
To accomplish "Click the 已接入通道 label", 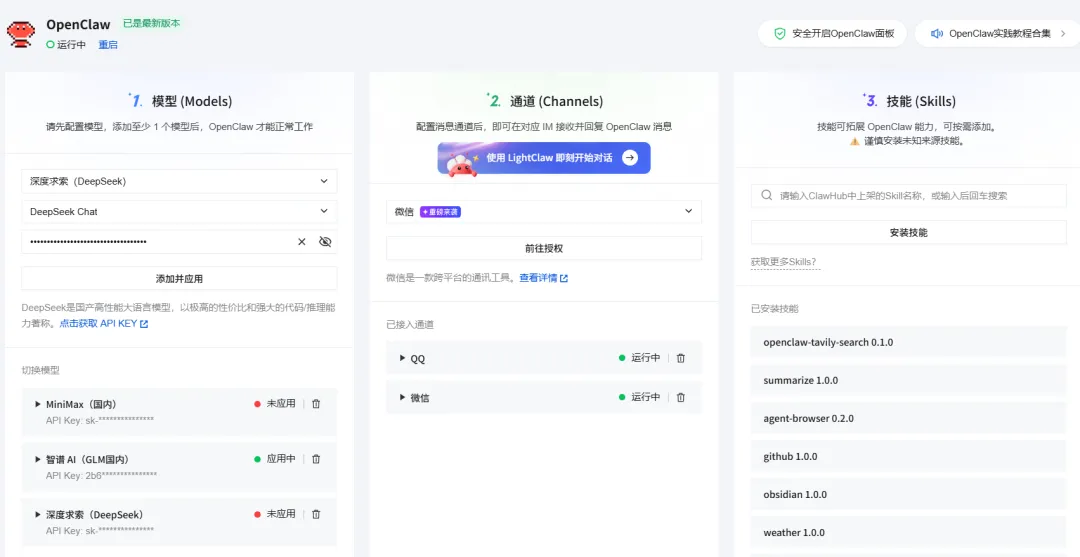I will [410, 325].
